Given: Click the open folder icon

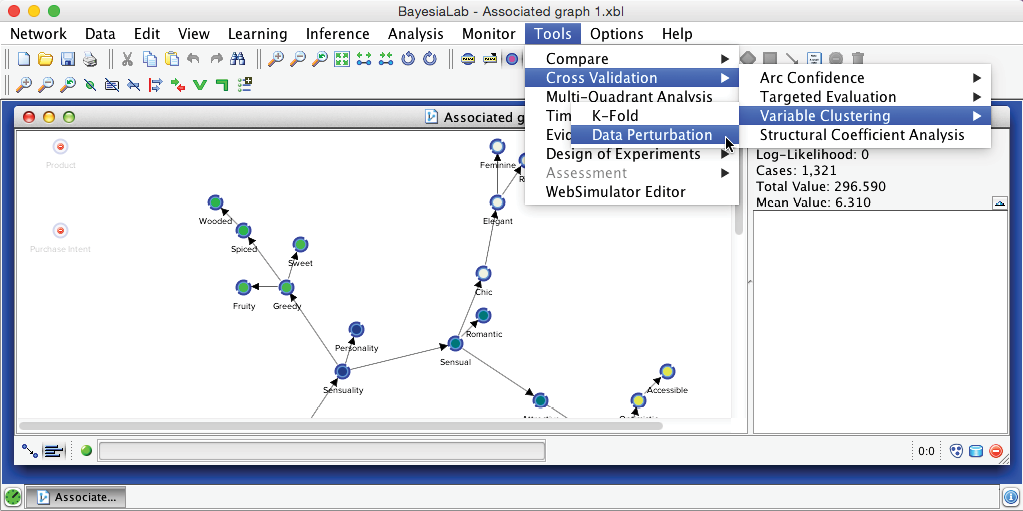Looking at the screenshot, I should click(45, 59).
